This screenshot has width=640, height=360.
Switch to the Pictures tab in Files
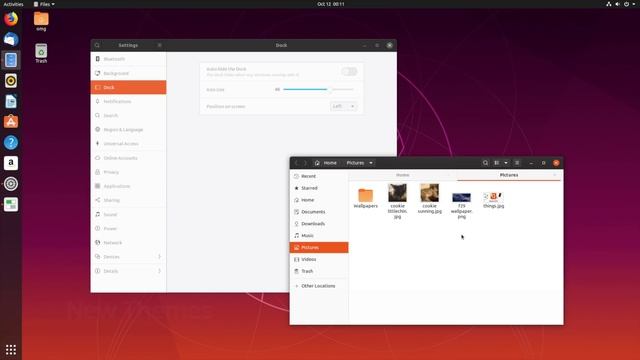pyautogui.click(x=509, y=175)
